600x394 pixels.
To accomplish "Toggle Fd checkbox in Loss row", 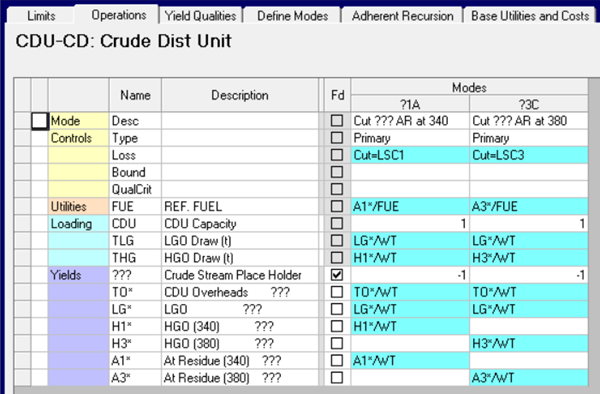I will (x=337, y=155).
